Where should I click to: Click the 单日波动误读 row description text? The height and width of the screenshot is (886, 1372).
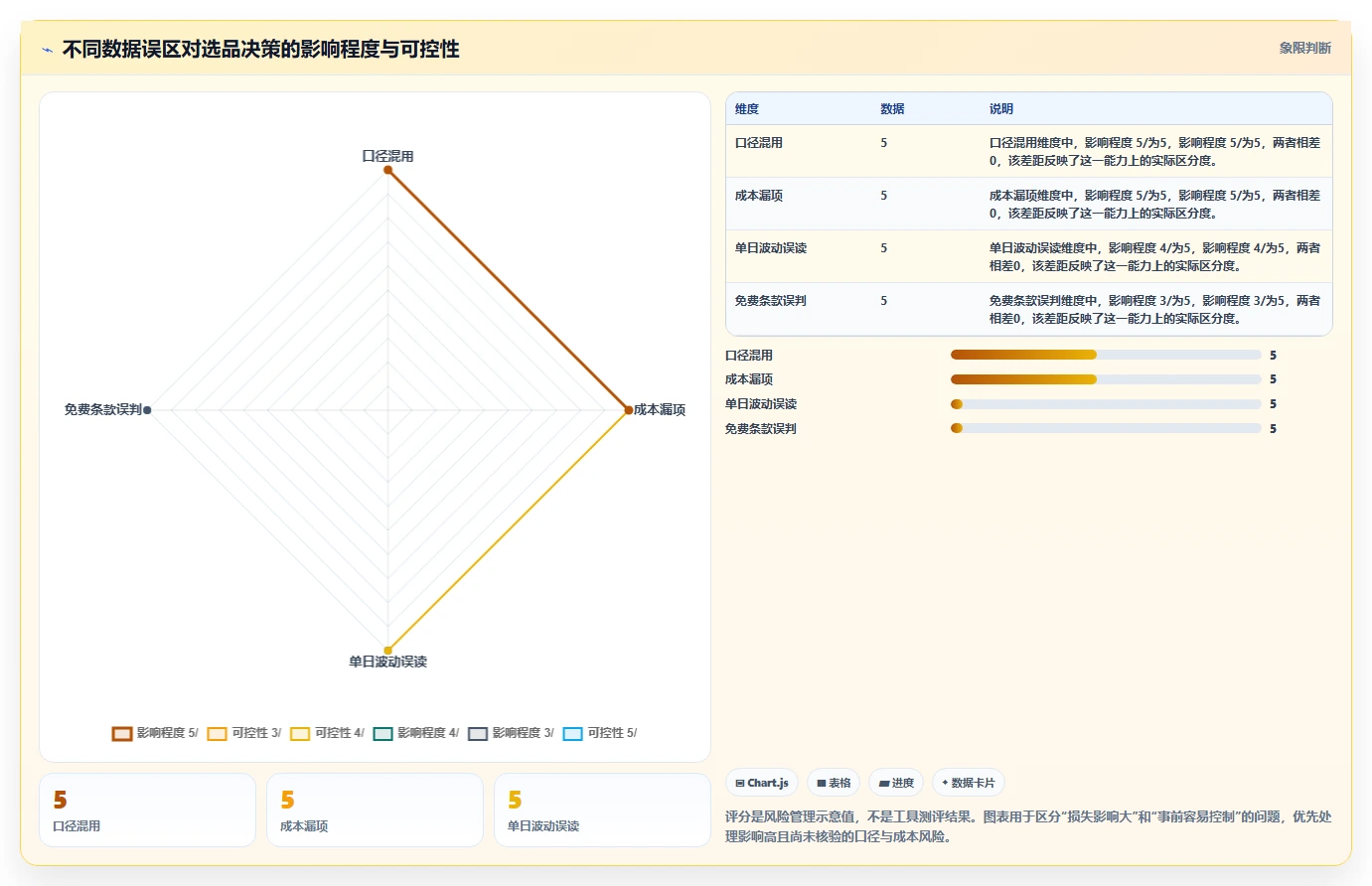1154,257
